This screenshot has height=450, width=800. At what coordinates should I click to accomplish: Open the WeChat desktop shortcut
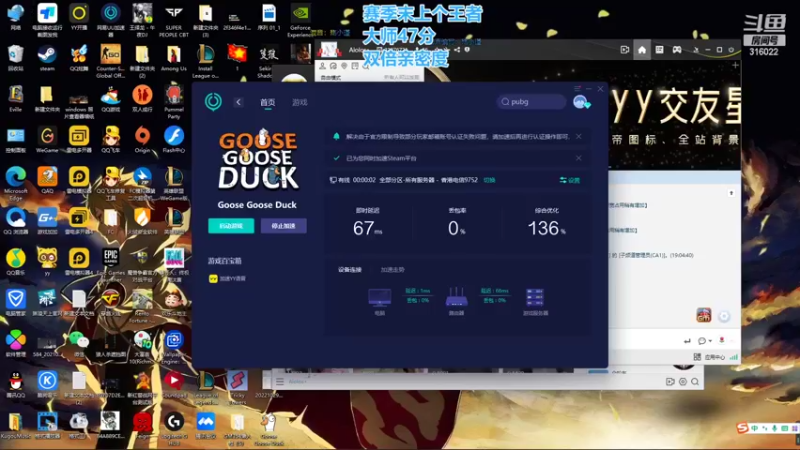click(x=79, y=343)
